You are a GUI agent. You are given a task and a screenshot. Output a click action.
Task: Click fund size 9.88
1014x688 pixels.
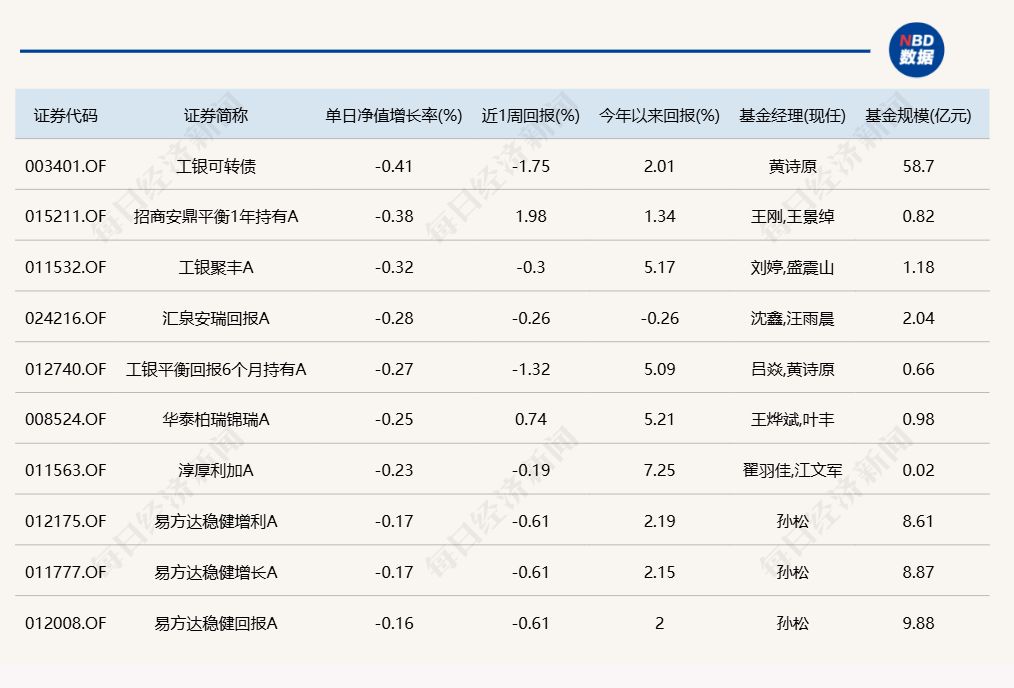click(x=918, y=623)
